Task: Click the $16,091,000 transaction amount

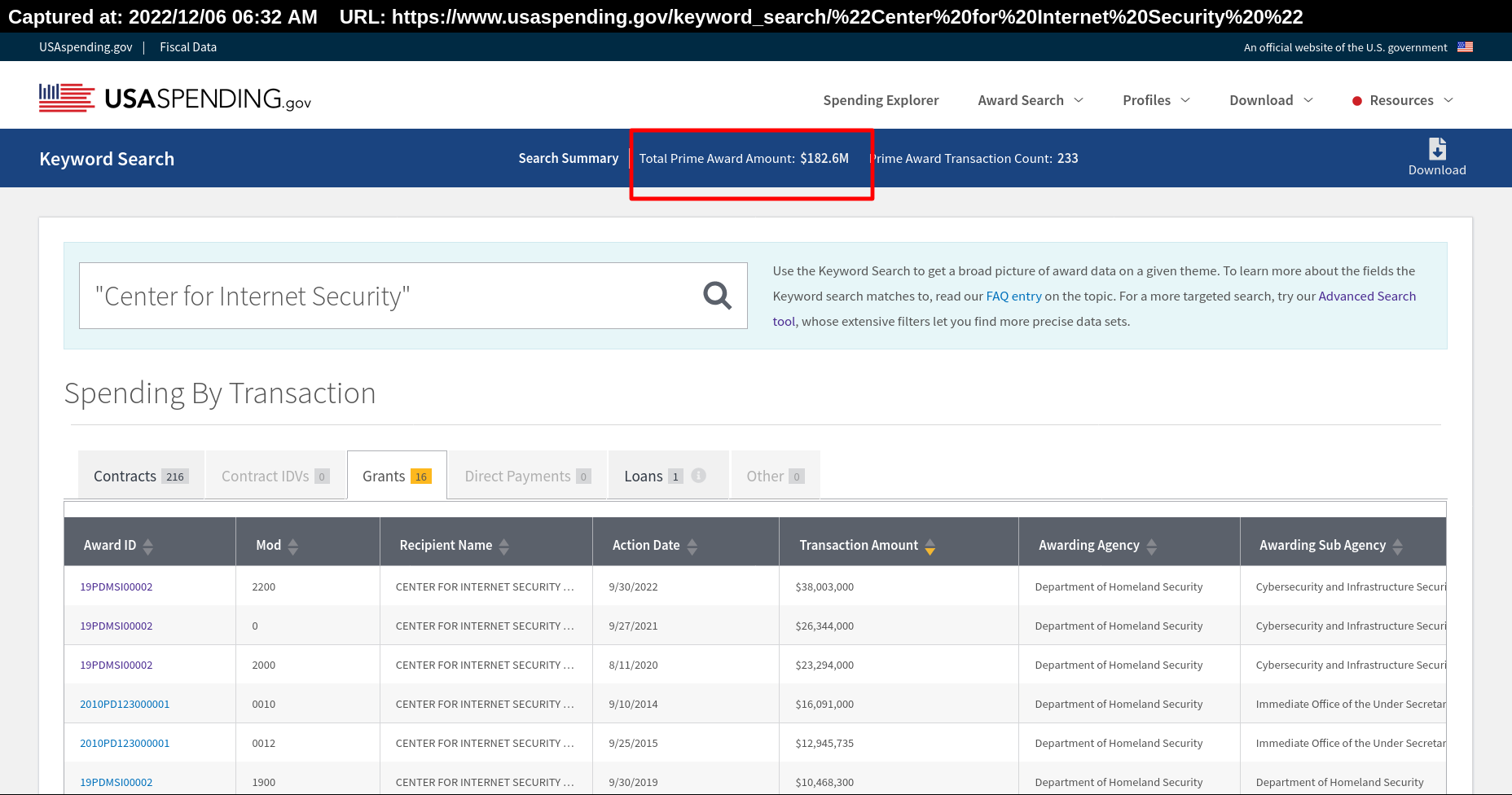Action: tap(824, 704)
